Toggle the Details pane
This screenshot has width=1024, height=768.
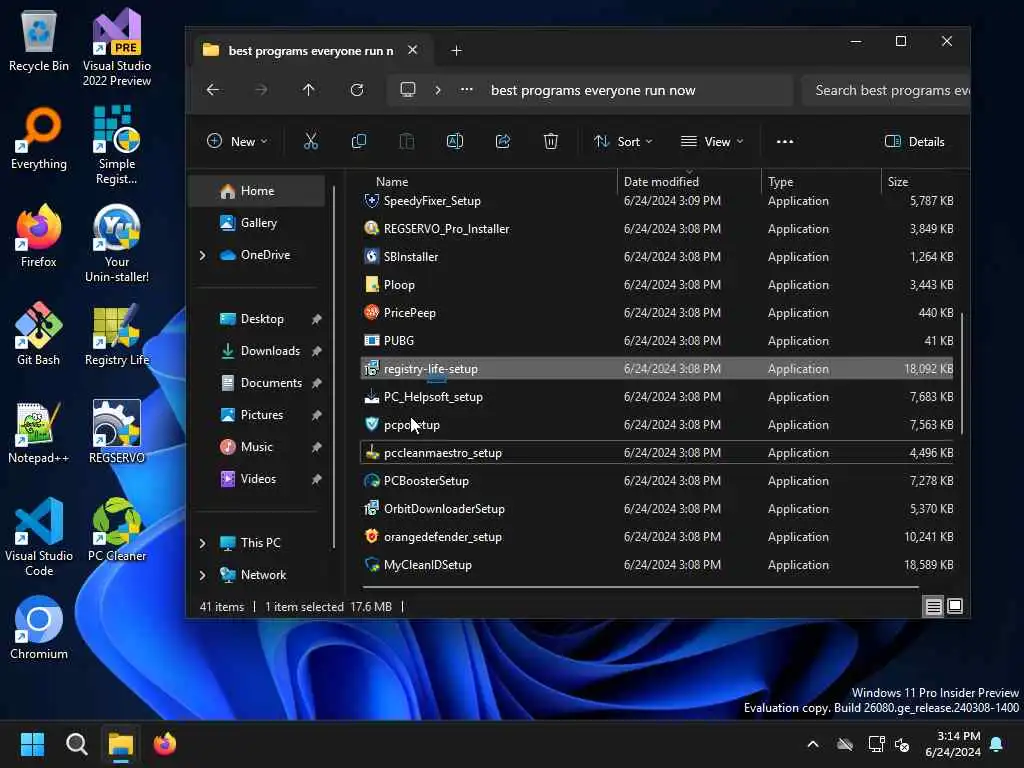[x=914, y=141]
